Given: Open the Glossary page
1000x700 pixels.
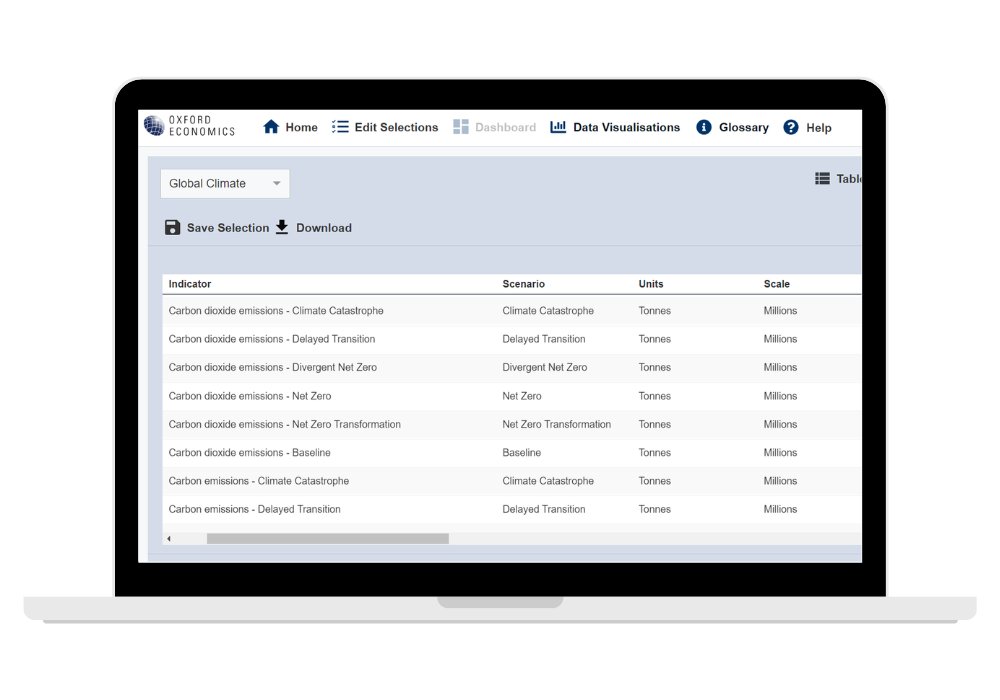Looking at the screenshot, I should coord(743,127).
